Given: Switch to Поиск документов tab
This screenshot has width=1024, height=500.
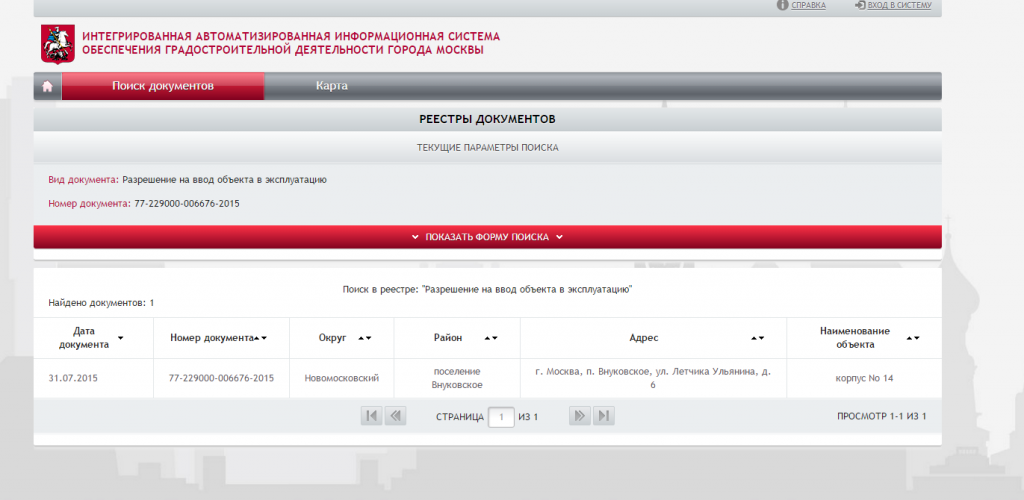Looking at the screenshot, I should [x=163, y=86].
